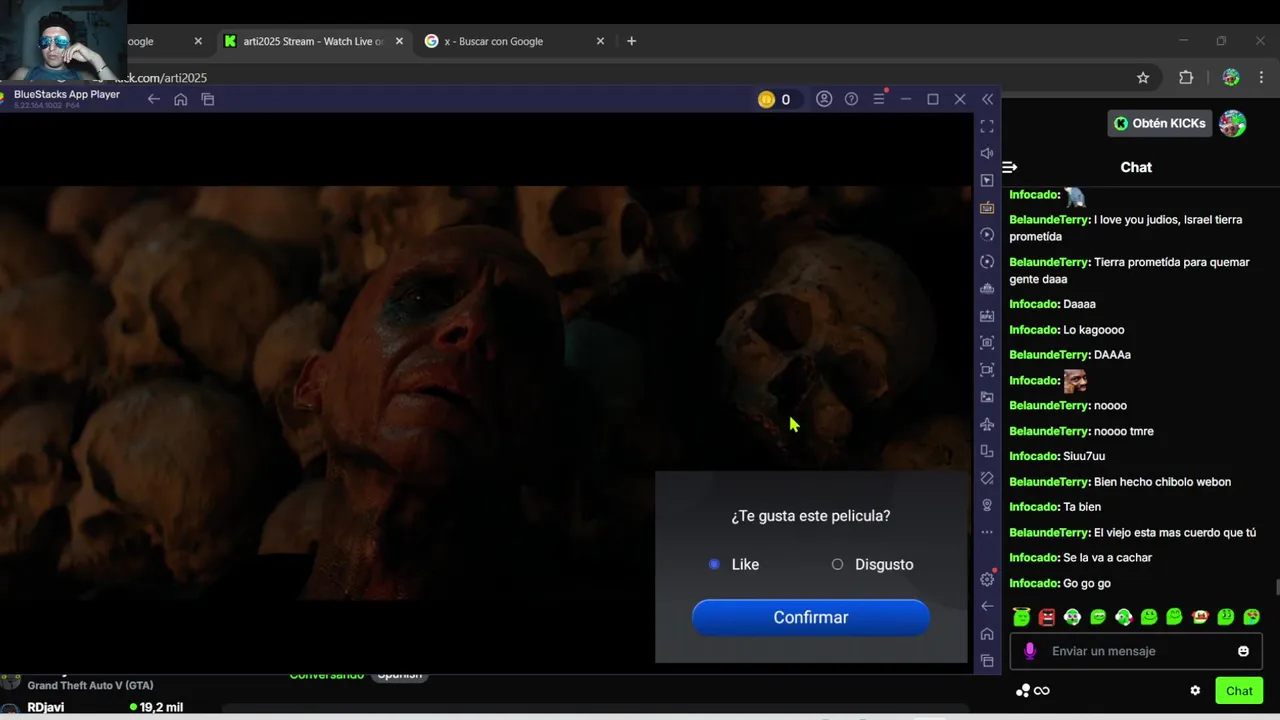This screenshot has width=1280, height=720.
Task: Open the BlueStacks hamburger menu
Action: pos(879,99)
